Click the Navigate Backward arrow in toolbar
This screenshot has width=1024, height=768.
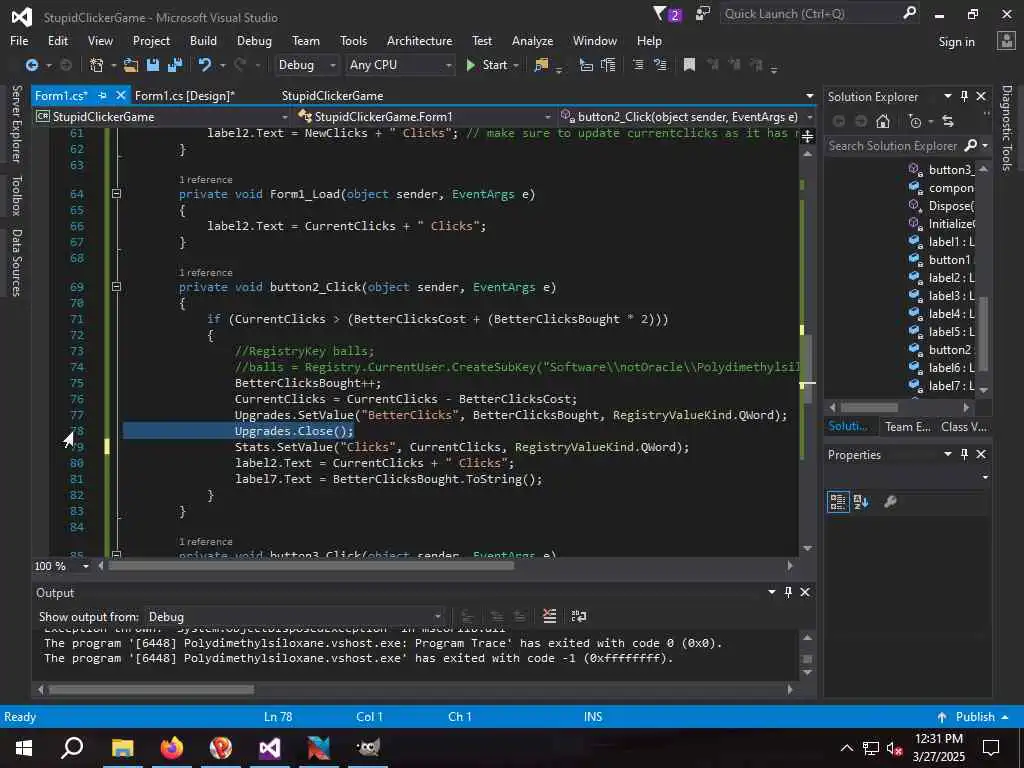point(31,65)
